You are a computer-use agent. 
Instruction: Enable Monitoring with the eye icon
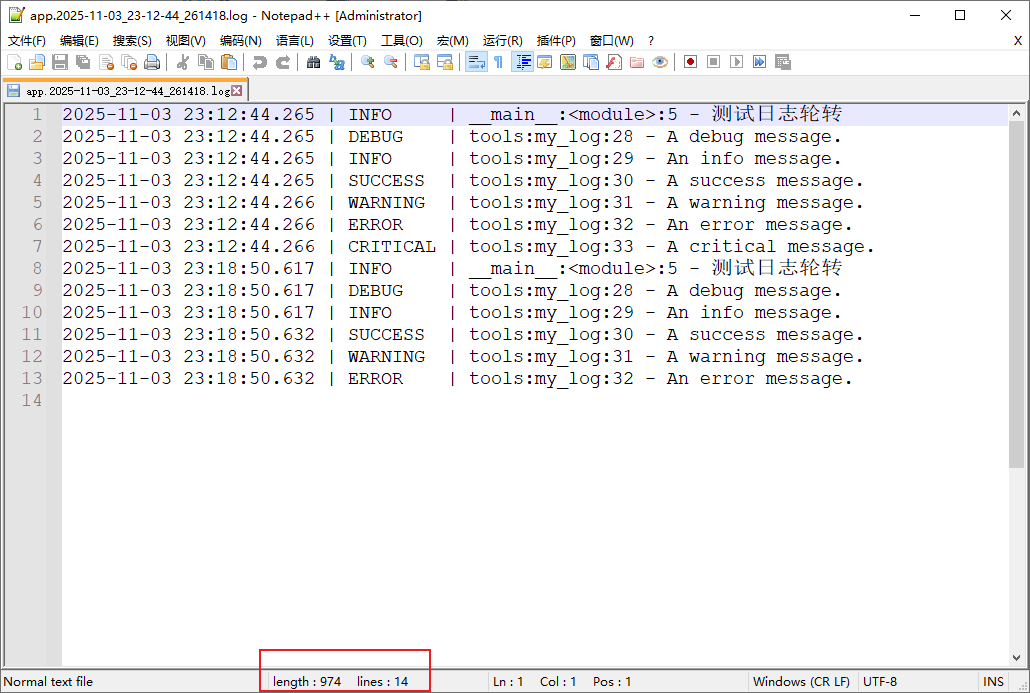pyautogui.click(x=661, y=61)
